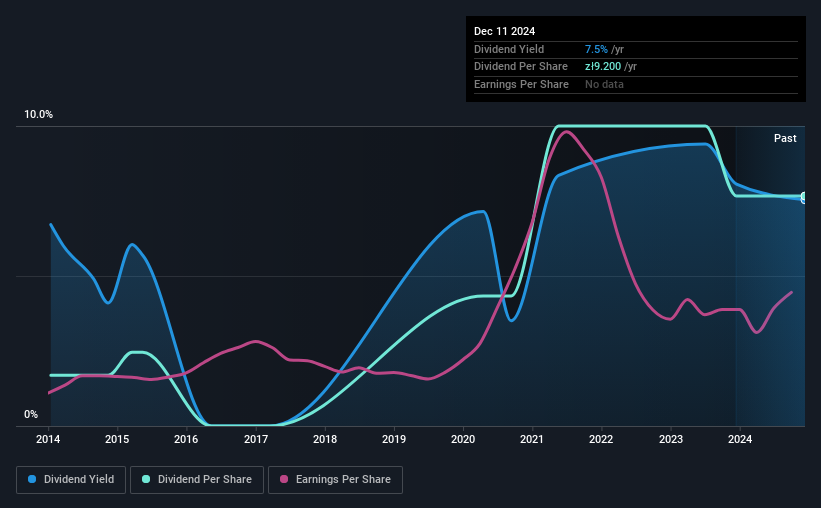Click the pink Earnings Per Share legend dot
Screen dimensions: 821x508
[284, 479]
